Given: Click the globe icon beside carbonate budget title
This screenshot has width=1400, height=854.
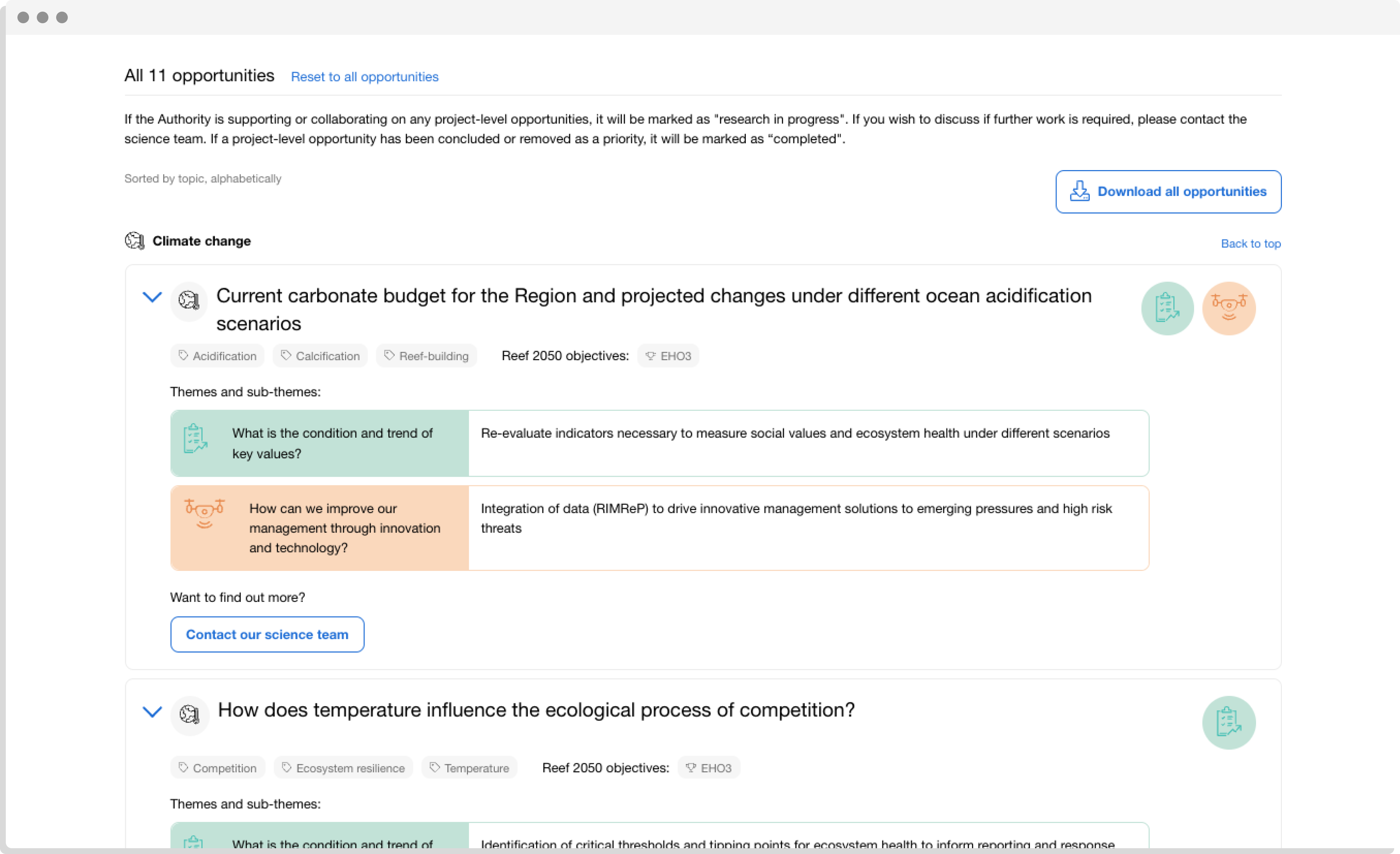Looking at the screenshot, I should 189,300.
